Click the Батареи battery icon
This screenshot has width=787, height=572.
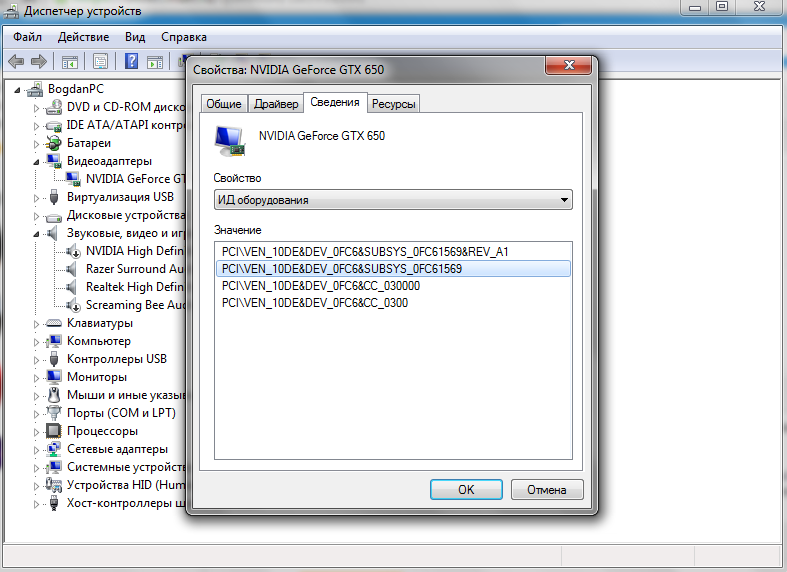tap(53, 143)
